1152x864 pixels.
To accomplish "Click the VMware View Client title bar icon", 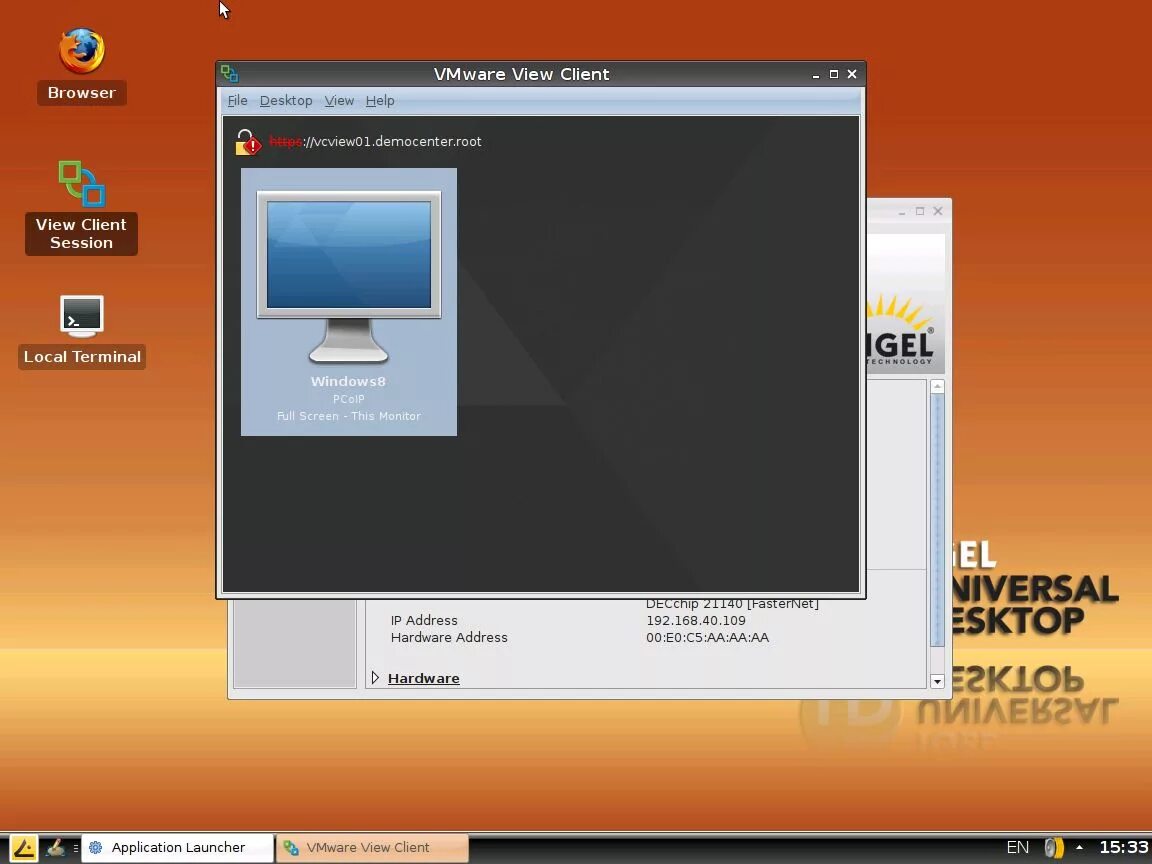I will pyautogui.click(x=229, y=73).
